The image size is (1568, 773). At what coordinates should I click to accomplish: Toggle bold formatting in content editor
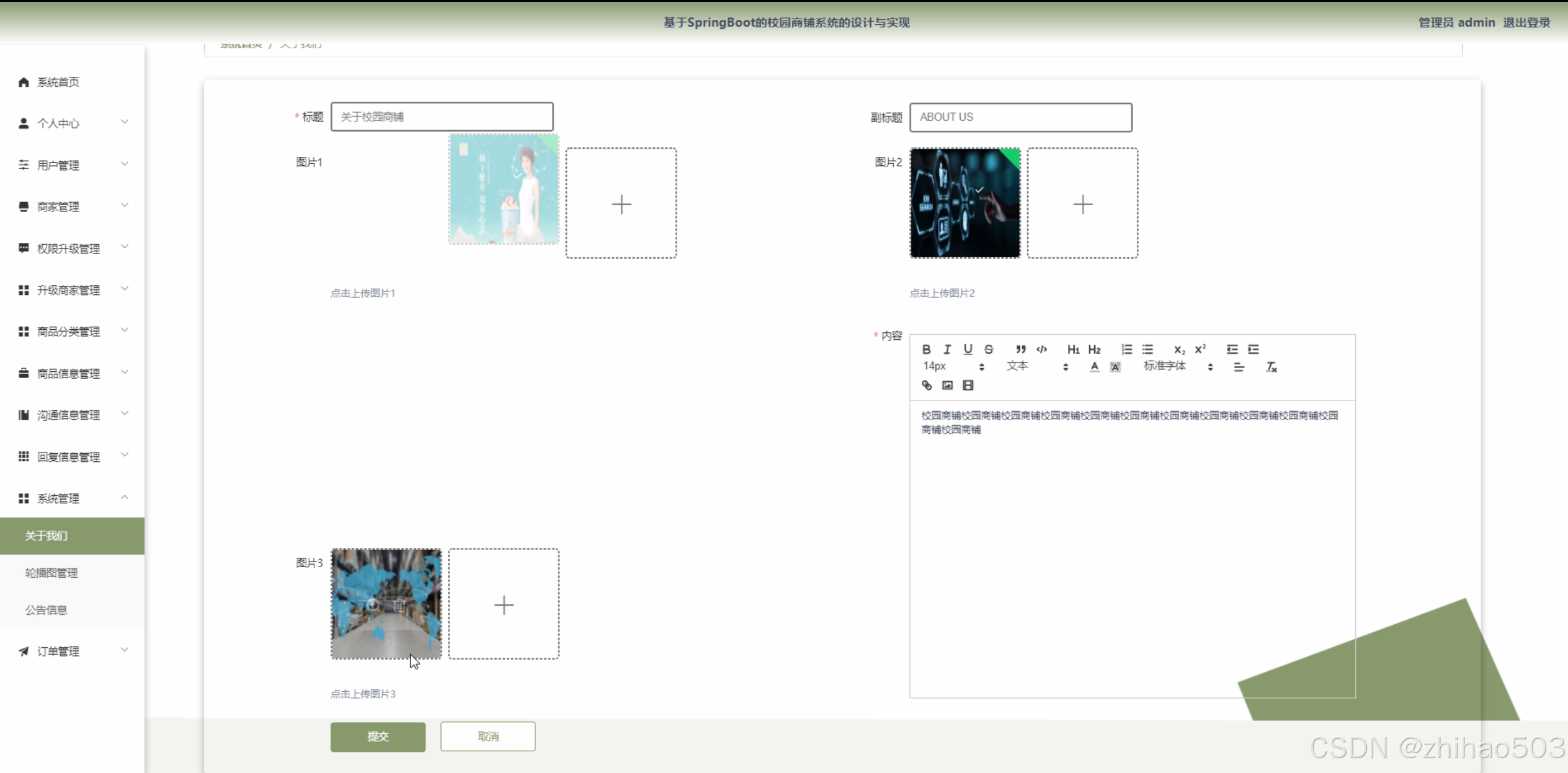926,349
